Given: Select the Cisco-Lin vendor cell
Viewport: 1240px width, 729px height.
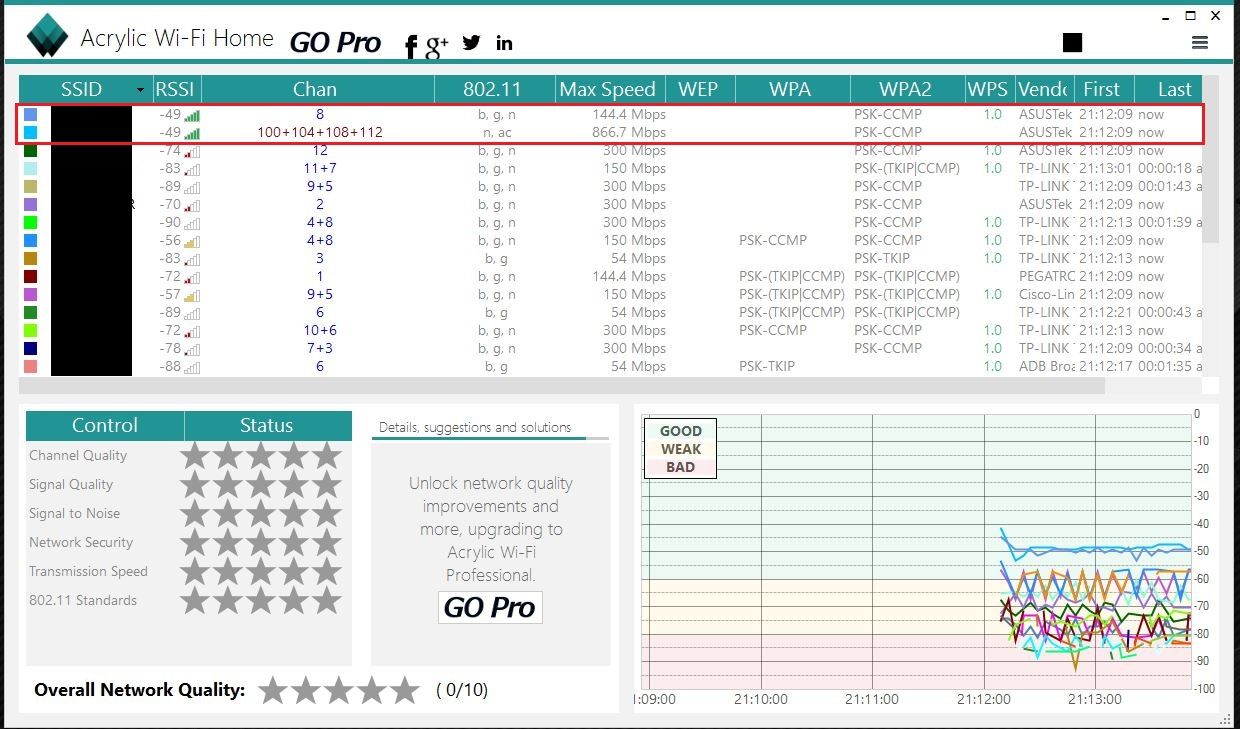Looking at the screenshot, I should (x=1046, y=294).
